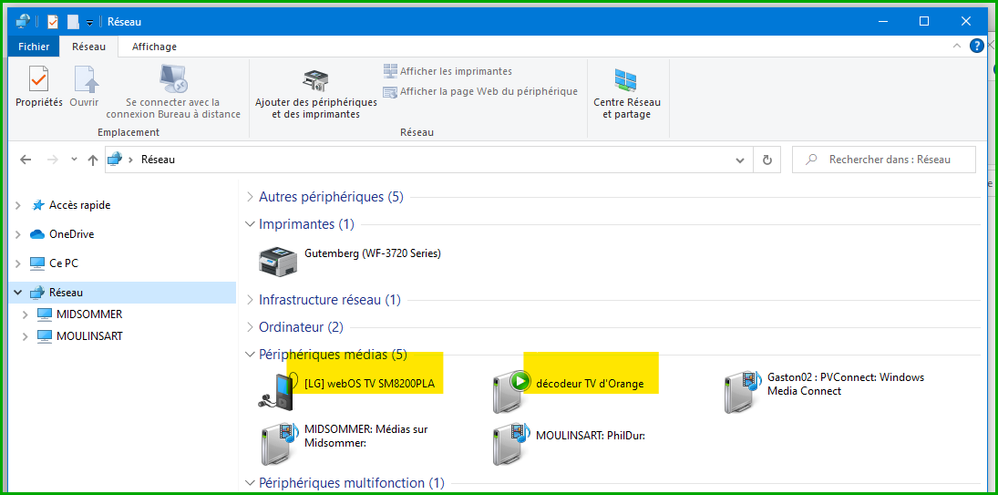Open the address bar history dropdown
The height and width of the screenshot is (495, 998).
tap(740, 160)
